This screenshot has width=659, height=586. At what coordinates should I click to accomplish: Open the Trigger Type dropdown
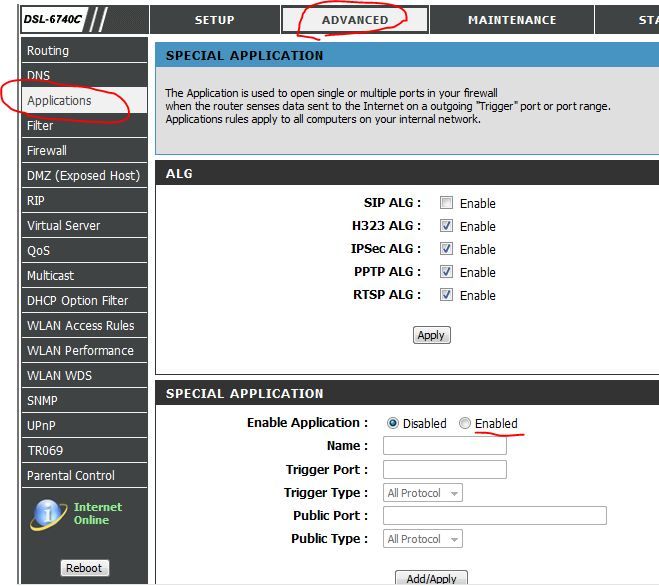423,493
